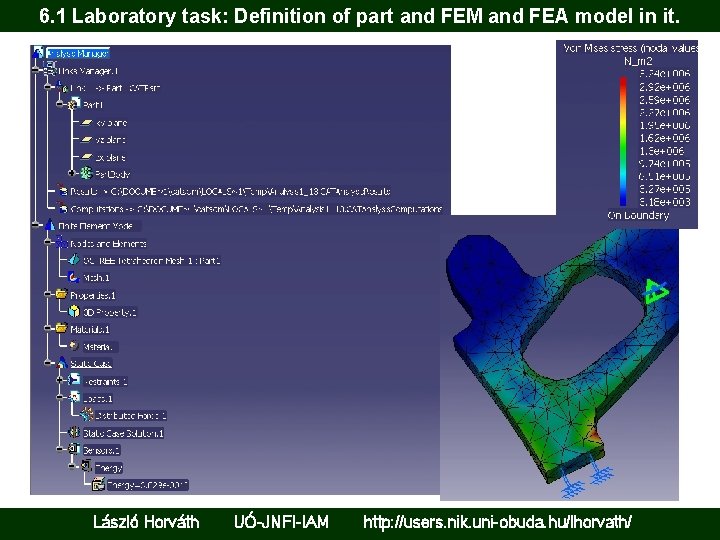Viewport: 720px width, 540px height.
Task: Click the On Boundary legend label
Action: tap(638, 215)
